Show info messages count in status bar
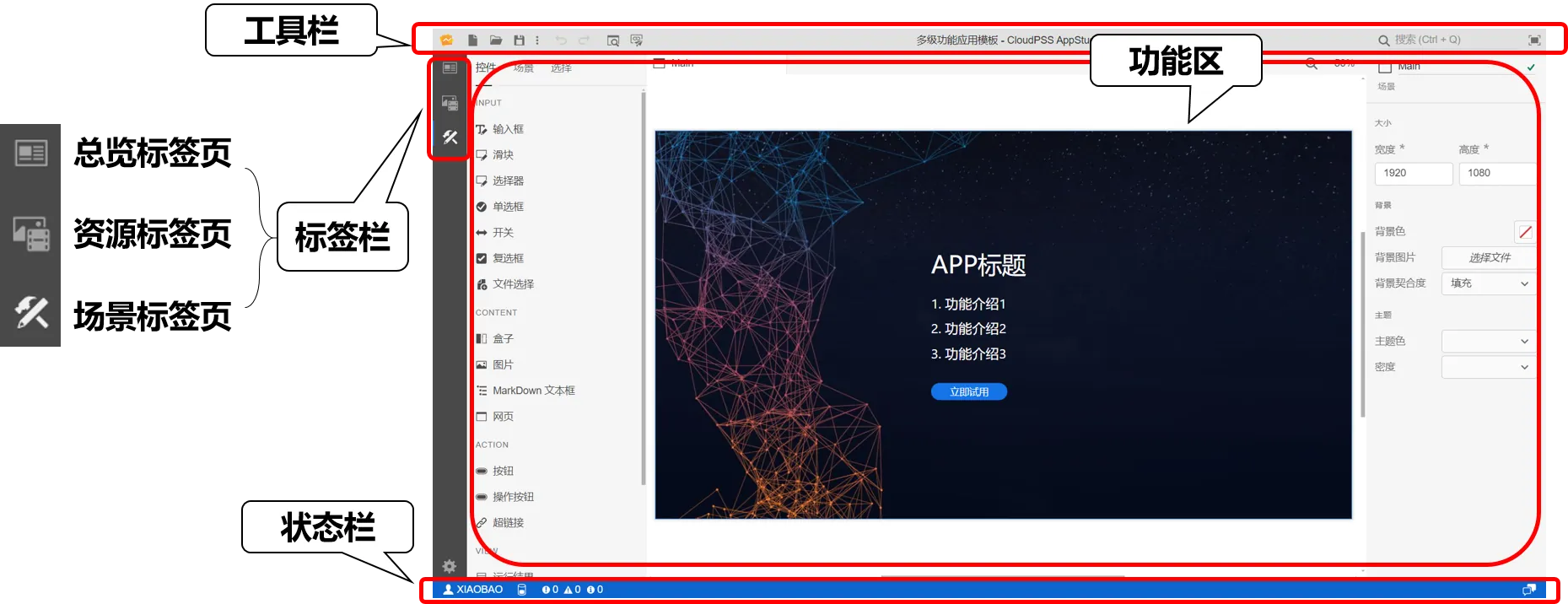Screen dimensions: 1568x604 (x=595, y=590)
